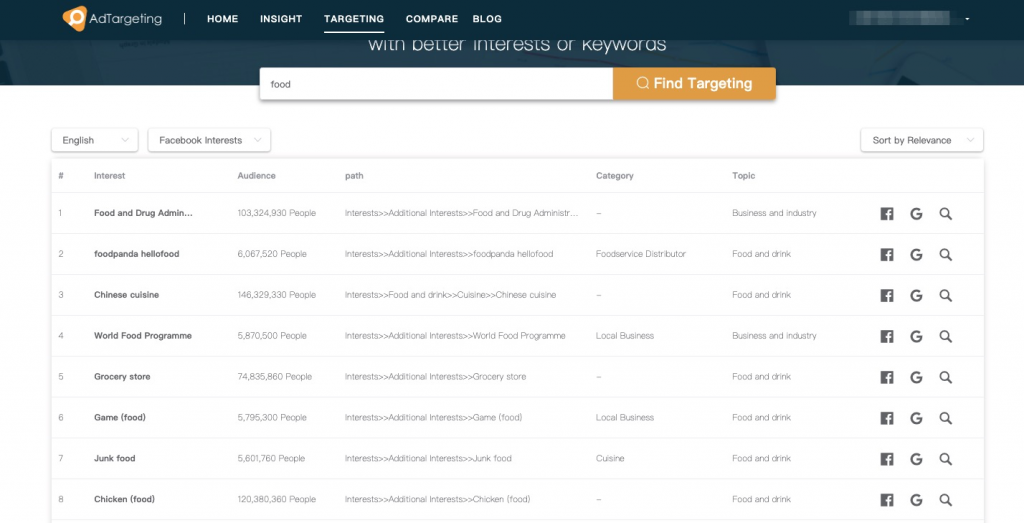Viewport: 1024px width, 523px height.
Task: Expand the user account menu arrow
Action: click(967, 19)
